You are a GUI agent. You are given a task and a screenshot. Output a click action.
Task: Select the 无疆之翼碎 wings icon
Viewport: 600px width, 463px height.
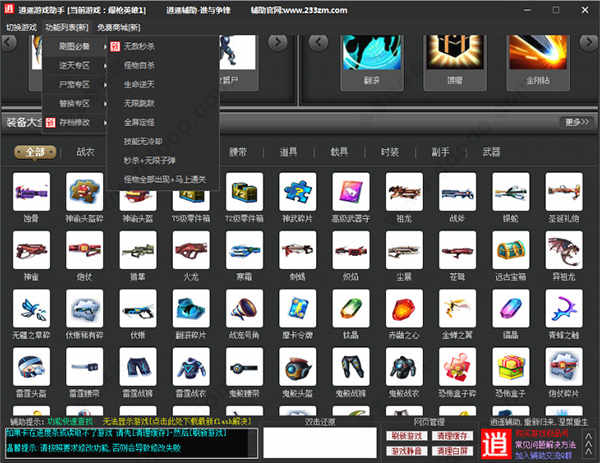(x=31, y=308)
